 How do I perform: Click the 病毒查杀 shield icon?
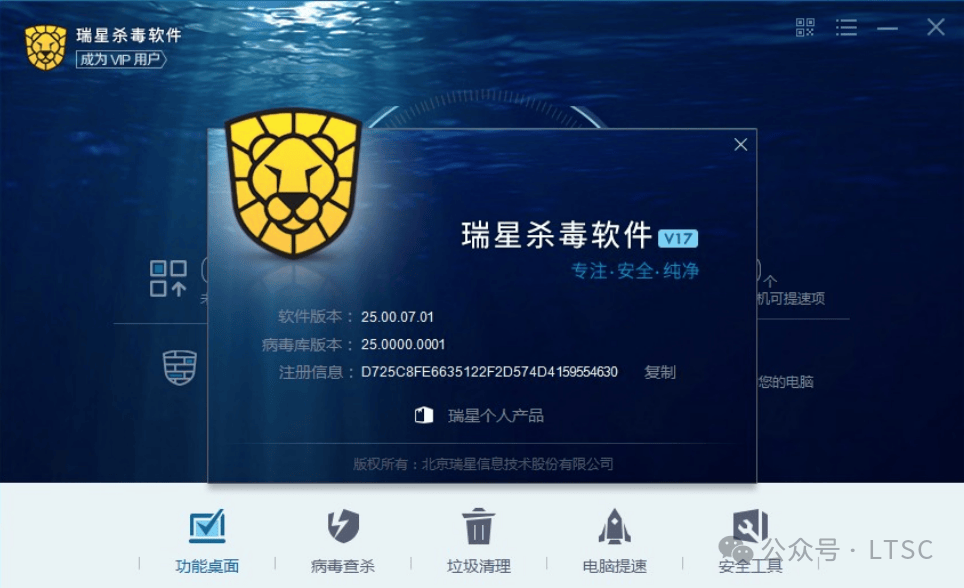(343, 526)
